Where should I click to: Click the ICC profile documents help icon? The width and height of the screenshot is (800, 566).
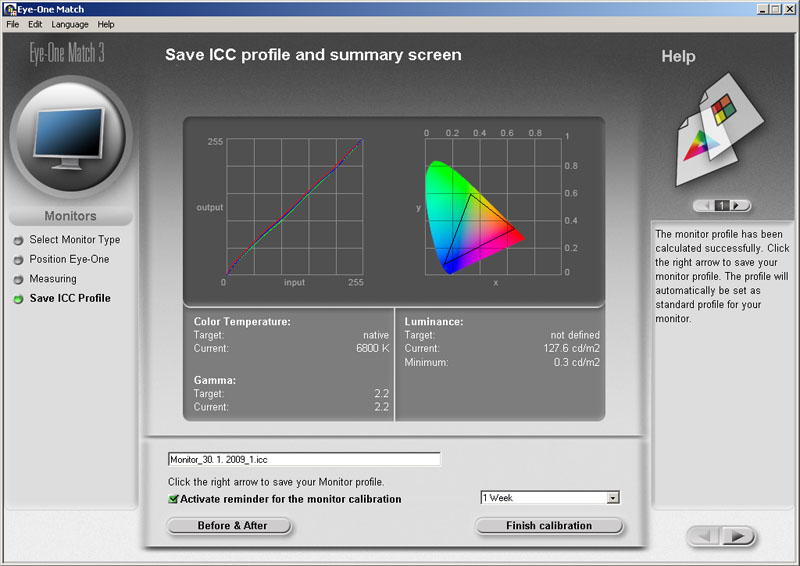tap(719, 131)
